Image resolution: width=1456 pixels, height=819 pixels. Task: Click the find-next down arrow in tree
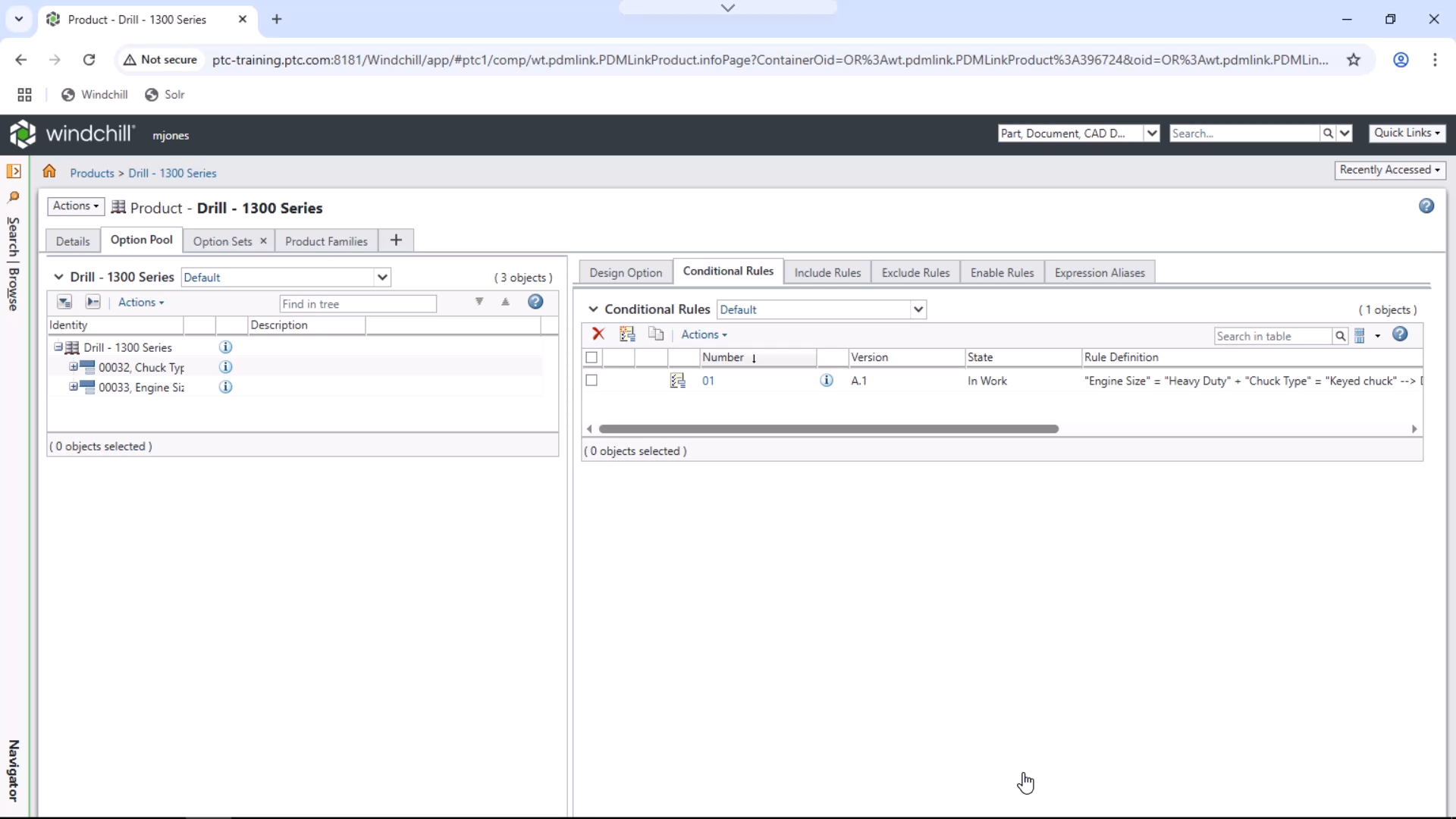click(x=479, y=302)
